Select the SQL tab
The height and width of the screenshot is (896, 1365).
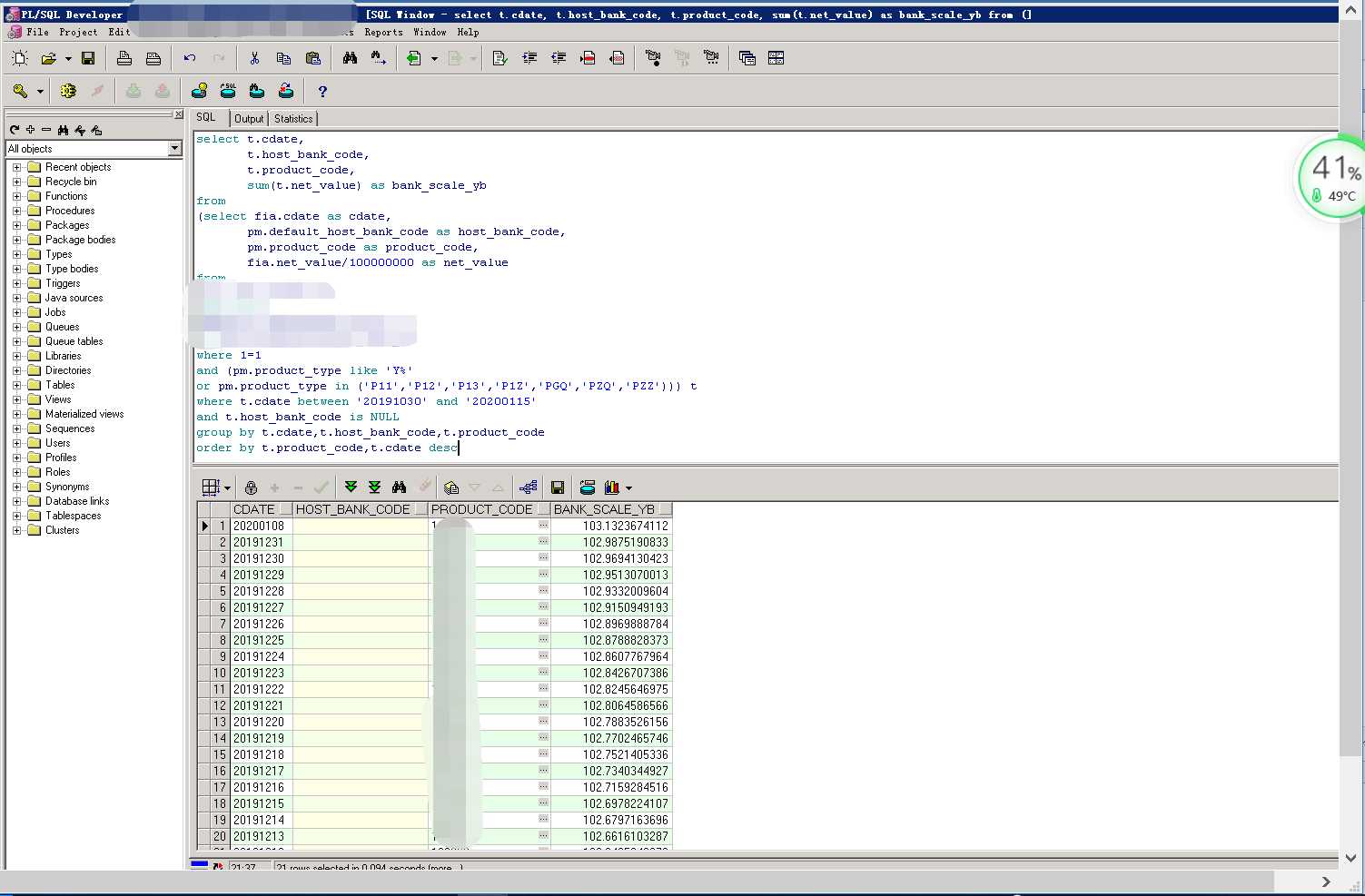coord(207,117)
